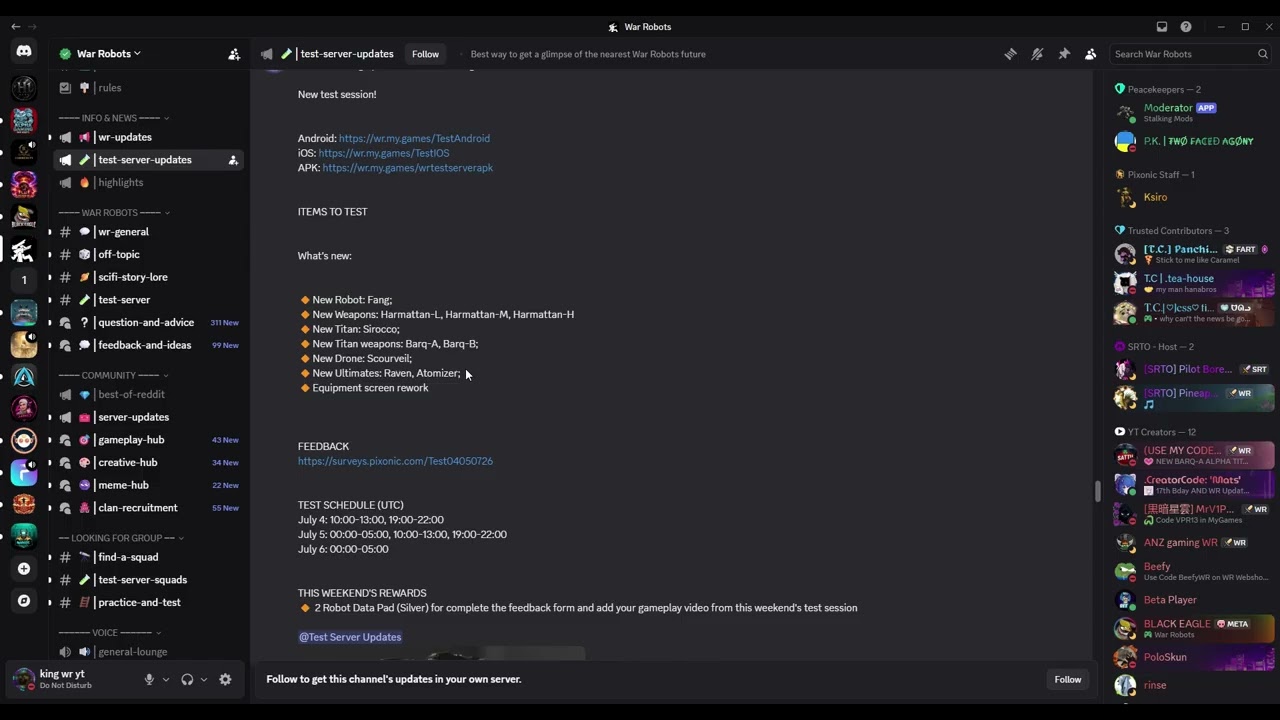This screenshot has height=720, width=1280.
Task: Toggle notification mute bell for this channel
Action: point(1037,54)
